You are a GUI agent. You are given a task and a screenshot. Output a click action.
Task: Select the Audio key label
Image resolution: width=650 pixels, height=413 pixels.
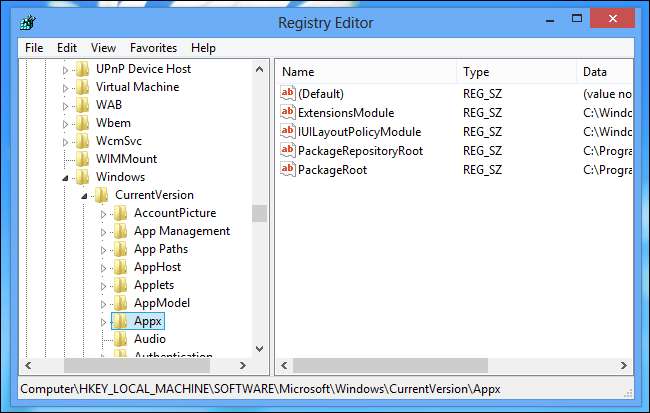click(x=150, y=339)
